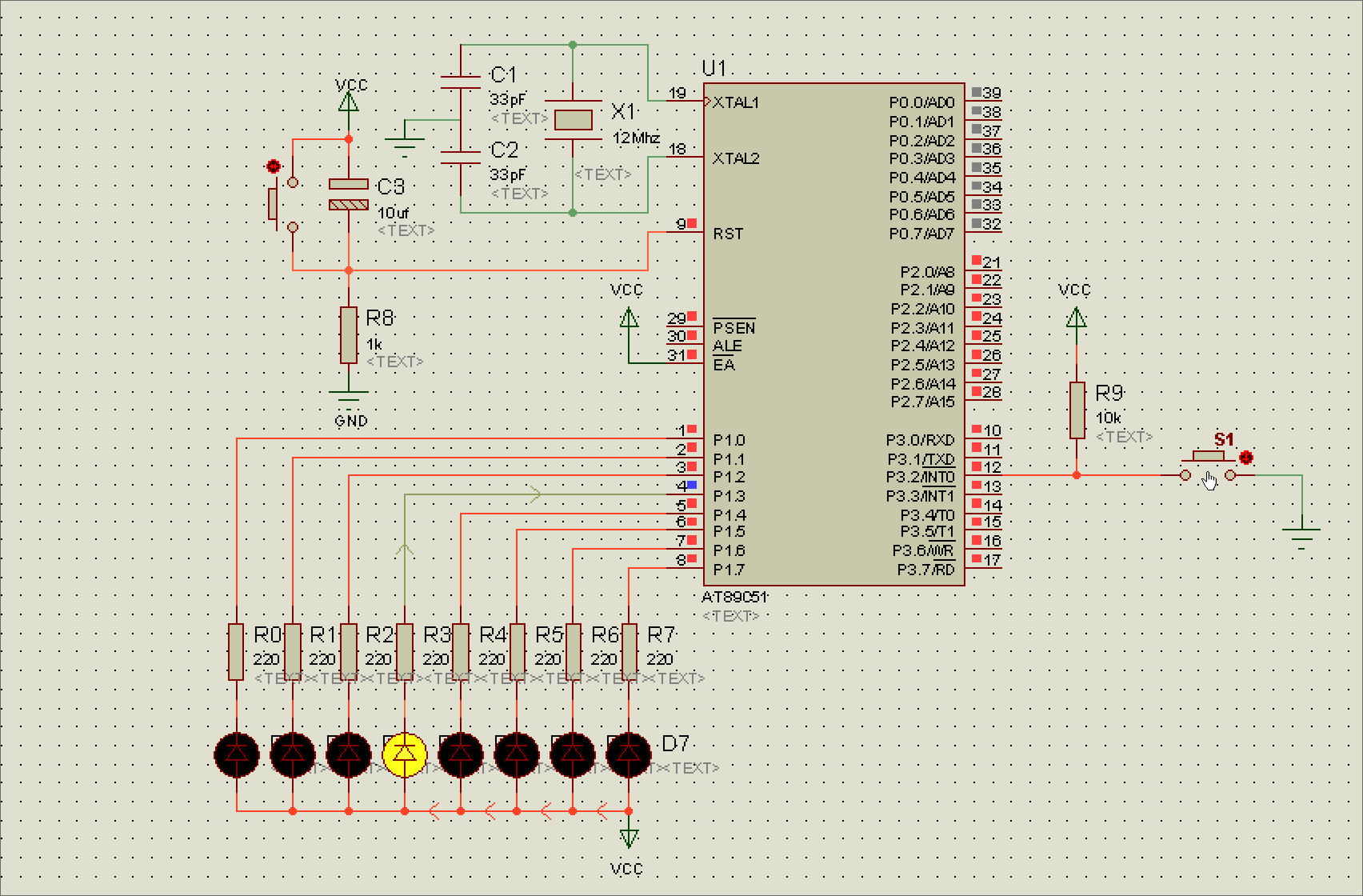
Task: Click the XTAL1 pin label
Action: point(736,102)
